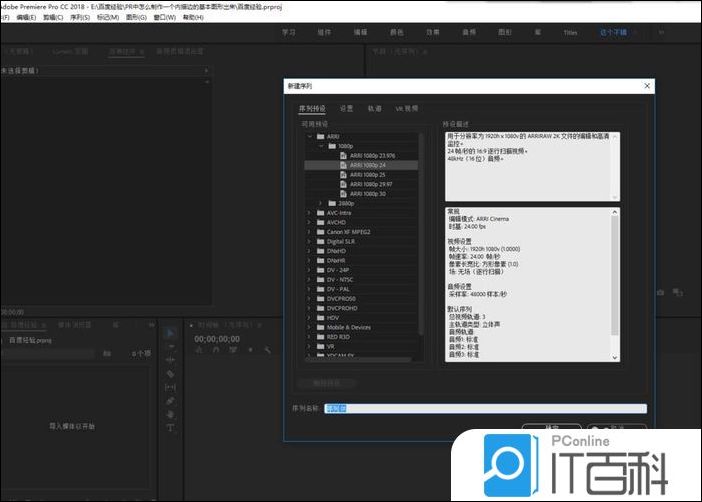The image size is (702, 502).
Task: Expand the Digital SLR preset folder
Action: [x=309, y=241]
